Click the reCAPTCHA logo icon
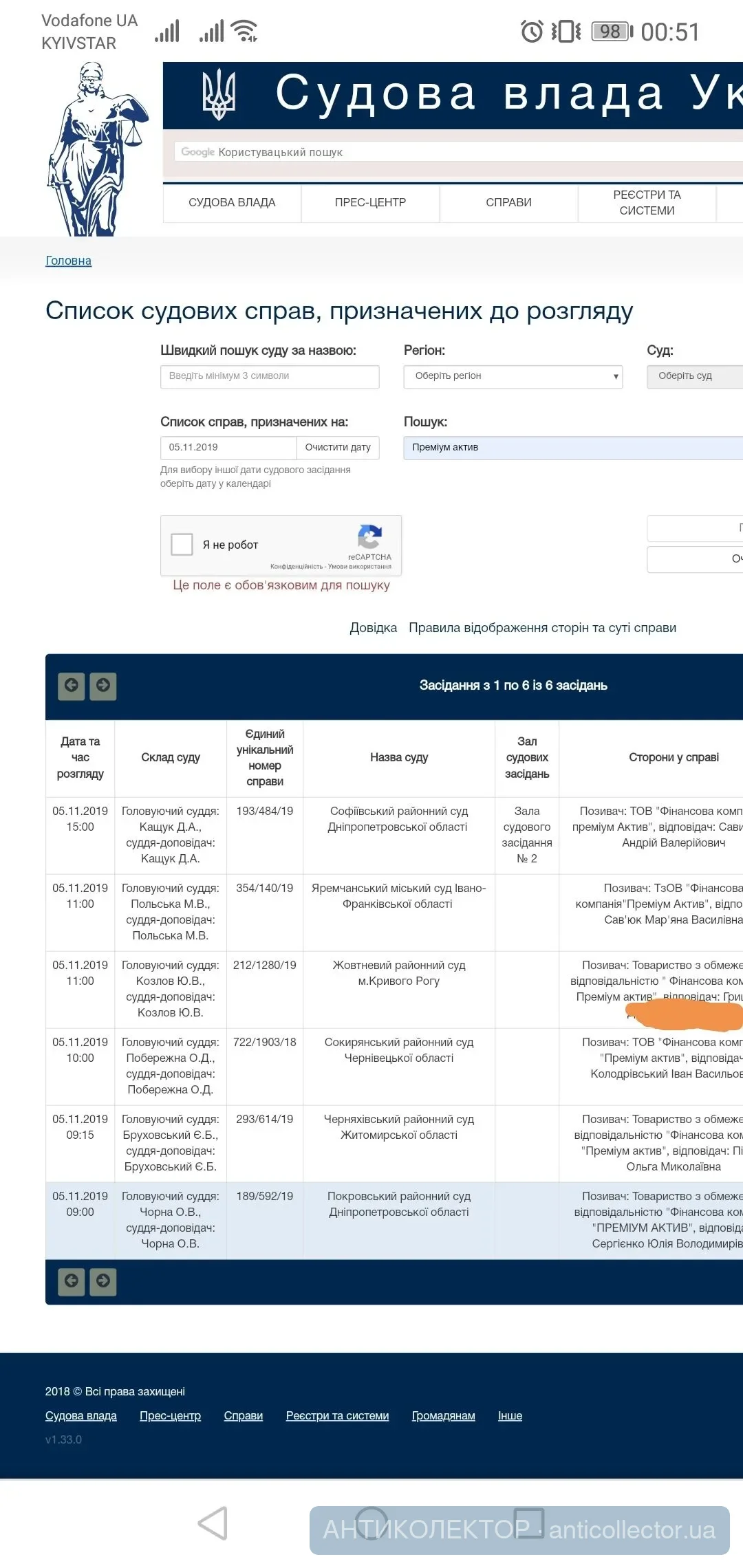This screenshot has height=1568, width=743. click(x=369, y=537)
